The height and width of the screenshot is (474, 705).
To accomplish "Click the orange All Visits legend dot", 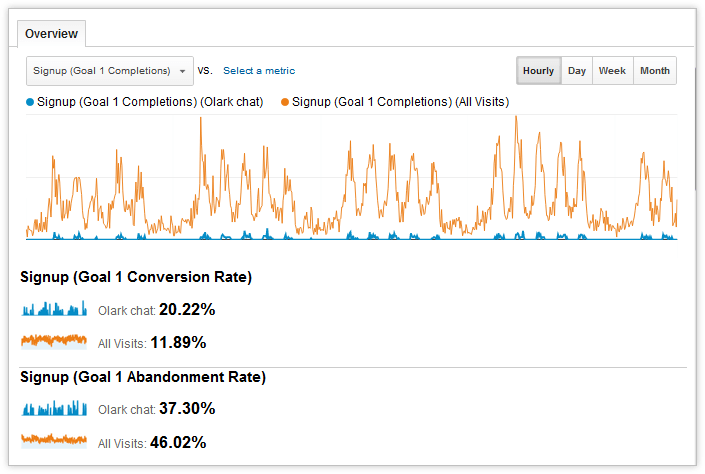I will point(285,102).
